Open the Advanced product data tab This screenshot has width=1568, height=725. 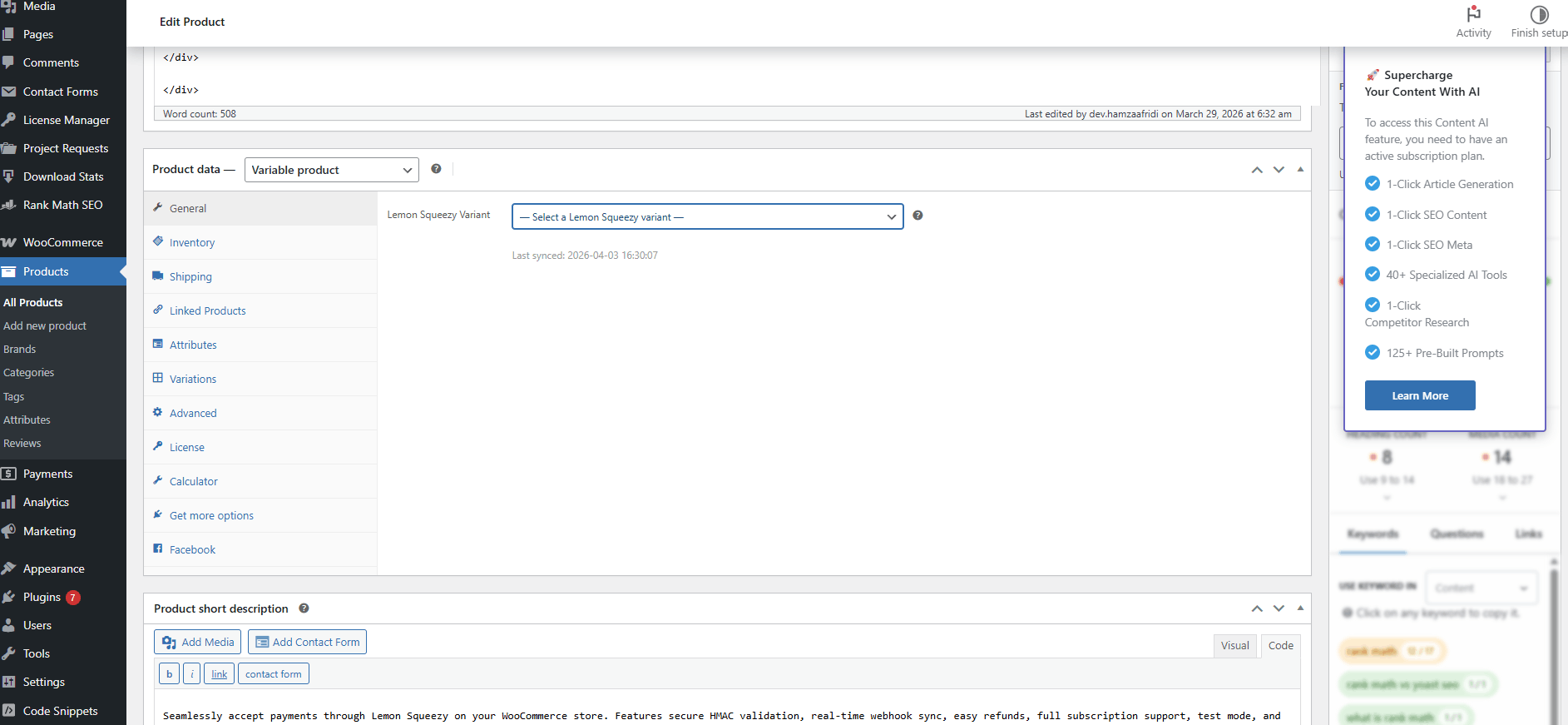[x=260, y=413]
